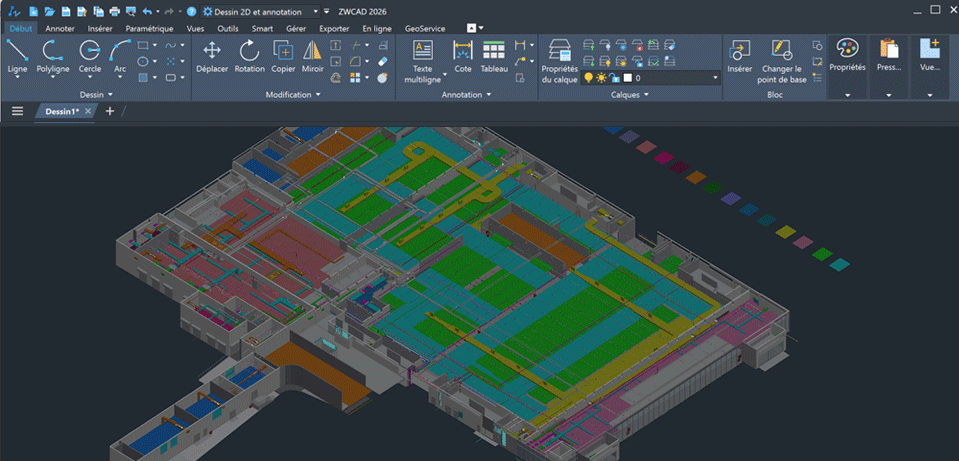Open hamburger menu left of Dessin1
This screenshot has width=959, height=461.
tap(18, 111)
